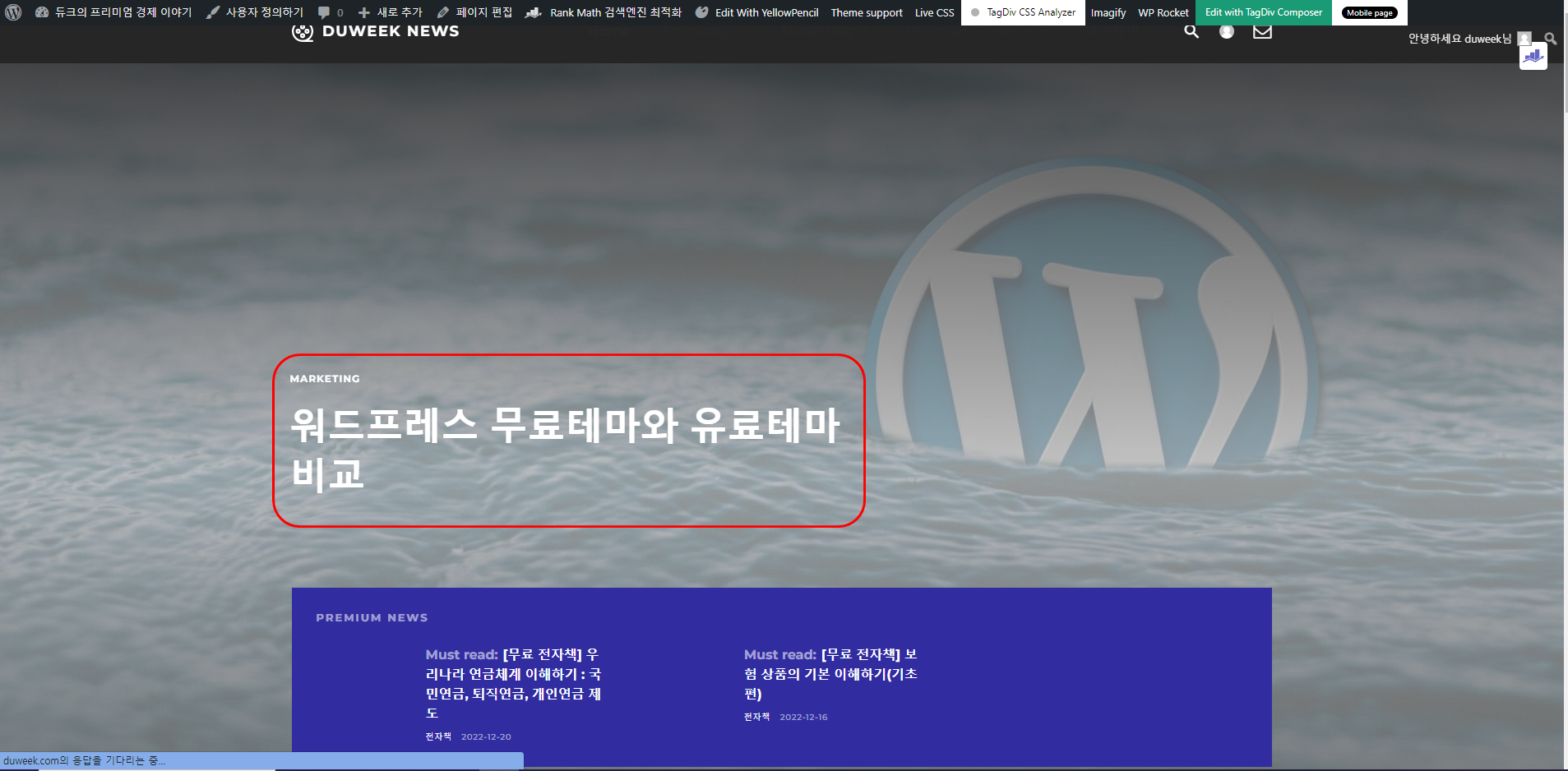The image size is (1568, 771).
Task: Click 전자책 category under the 2022-12-20 post
Action: click(x=438, y=736)
